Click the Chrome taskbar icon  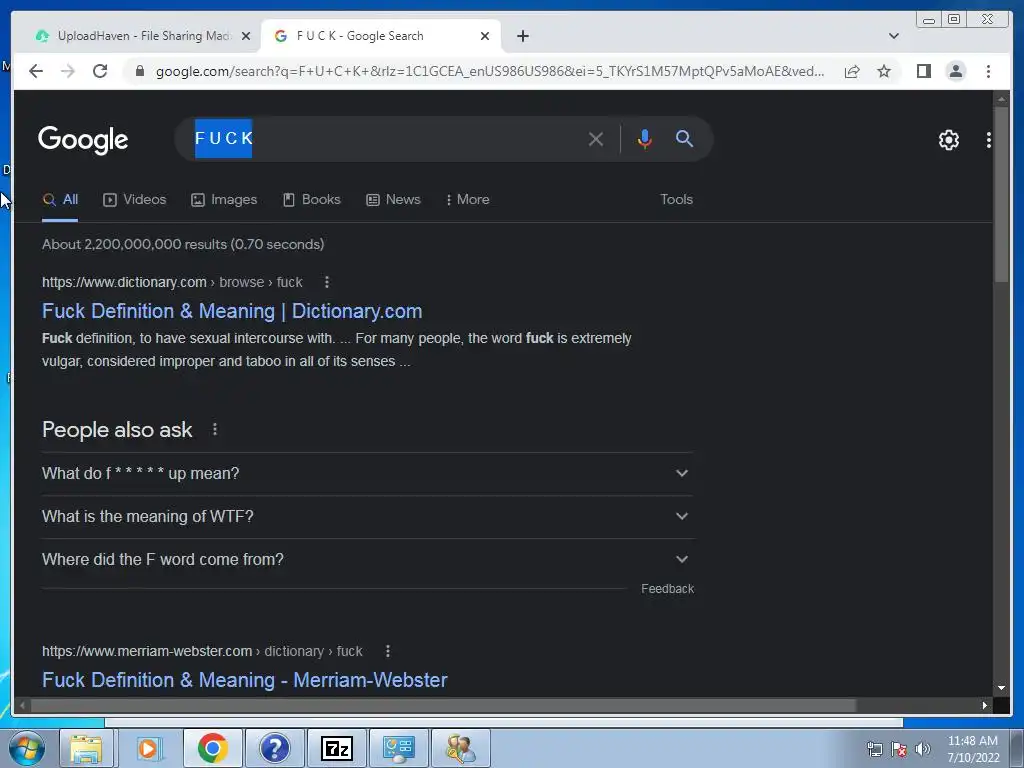point(212,748)
